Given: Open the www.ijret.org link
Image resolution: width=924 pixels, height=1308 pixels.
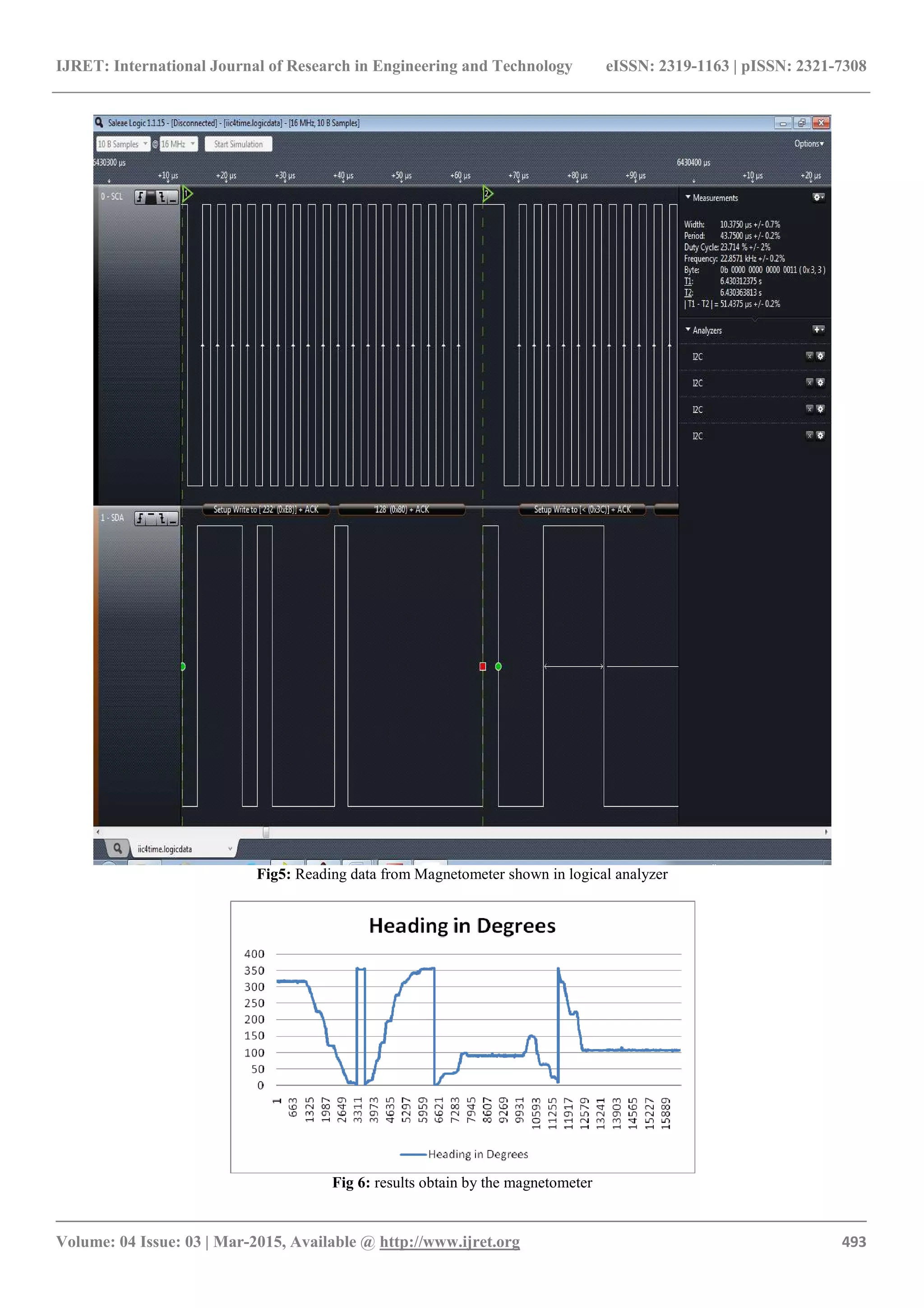Looking at the screenshot, I should coord(449,1241).
